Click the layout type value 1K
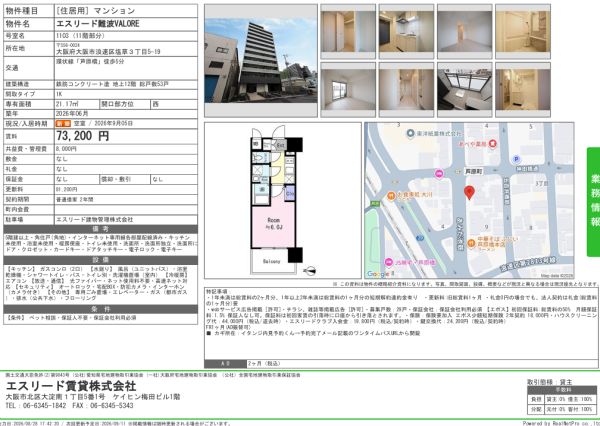This screenshot has height=426, width=600. [x=59, y=94]
